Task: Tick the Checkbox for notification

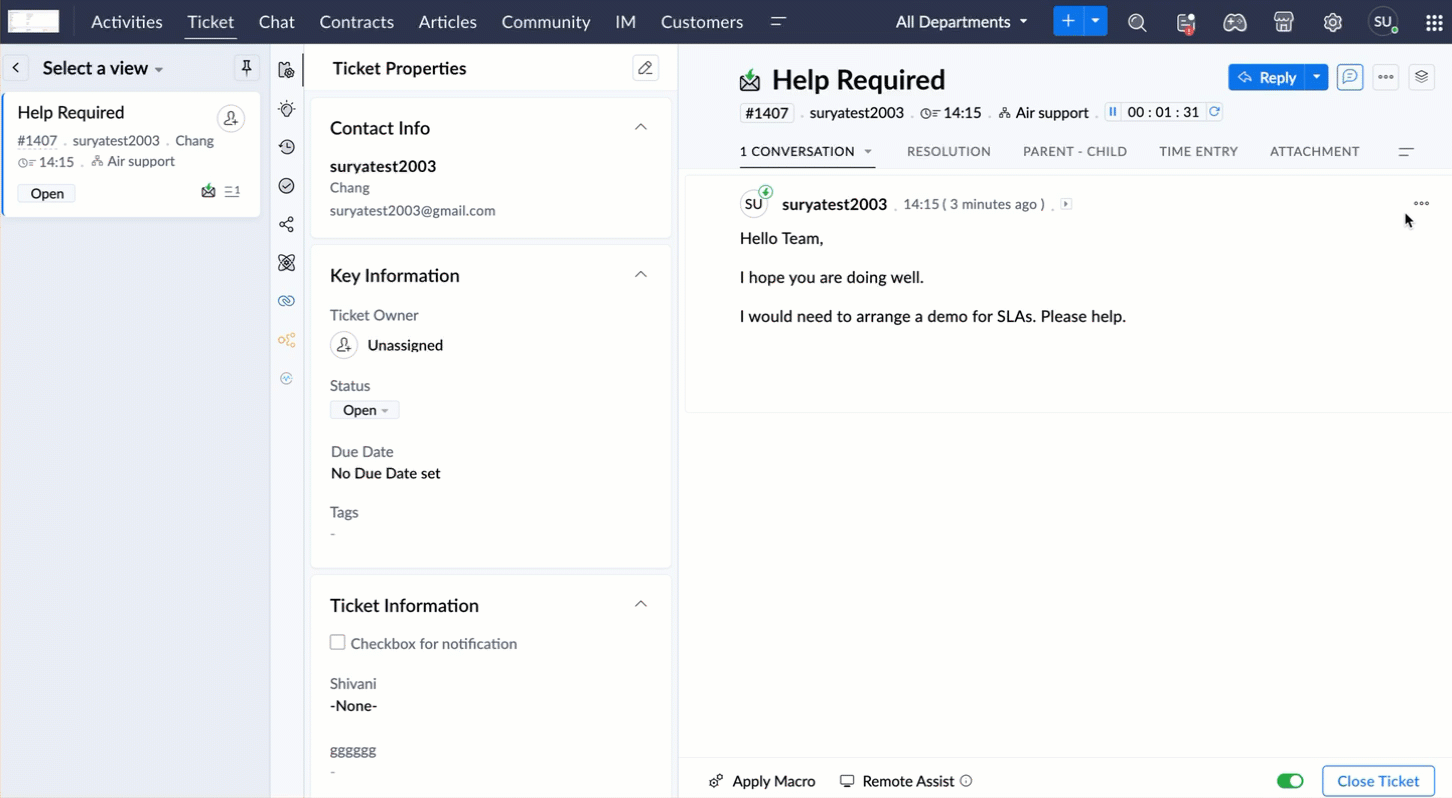Action: (x=338, y=643)
